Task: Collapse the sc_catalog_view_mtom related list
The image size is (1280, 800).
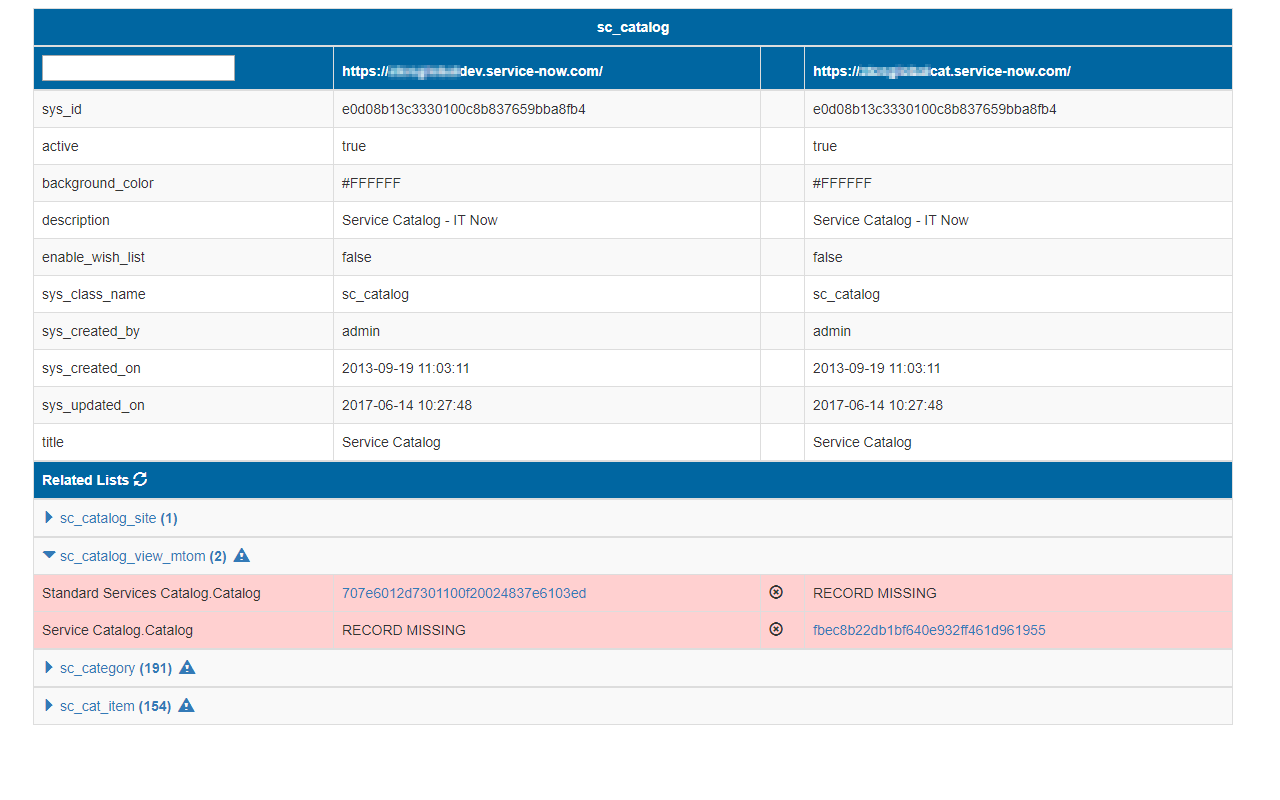Action: coord(48,555)
